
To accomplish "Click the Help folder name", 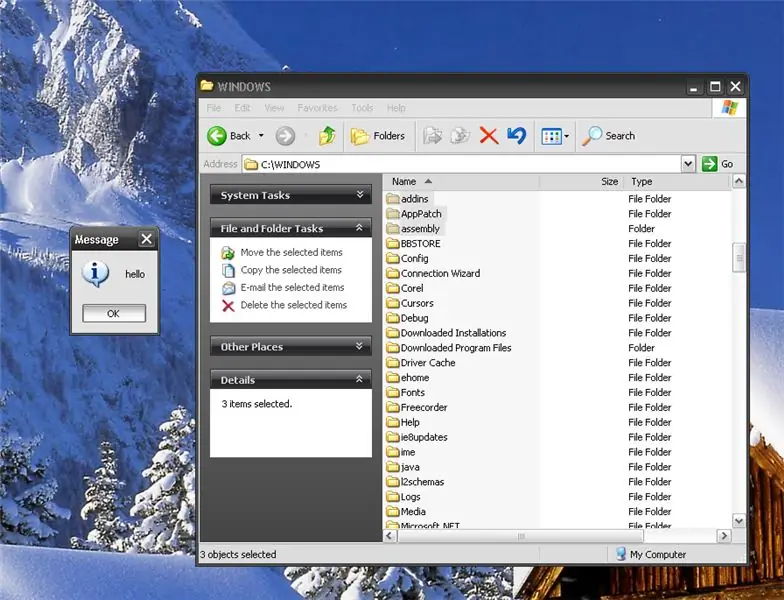I will coord(410,422).
